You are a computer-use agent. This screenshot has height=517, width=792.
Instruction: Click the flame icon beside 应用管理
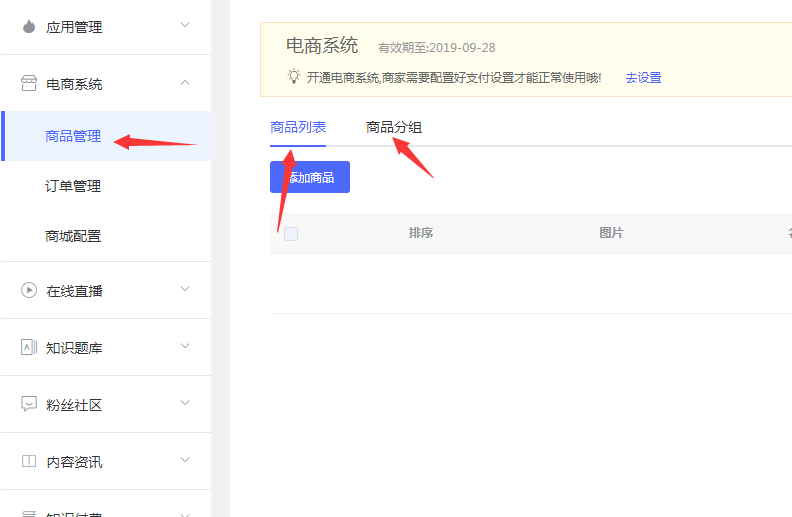pos(29,26)
